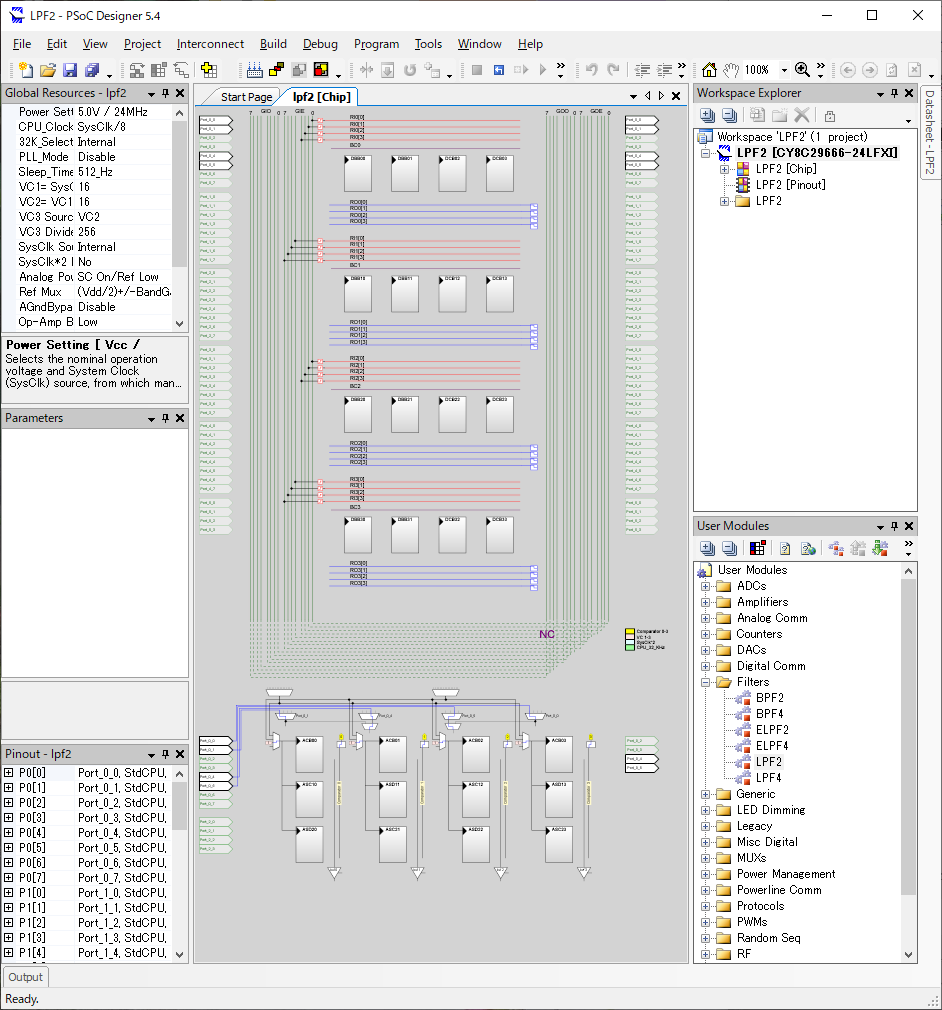Screen dimensions: 942x1010
Task: Click the yellow plus user module icon
Action: tap(209, 70)
